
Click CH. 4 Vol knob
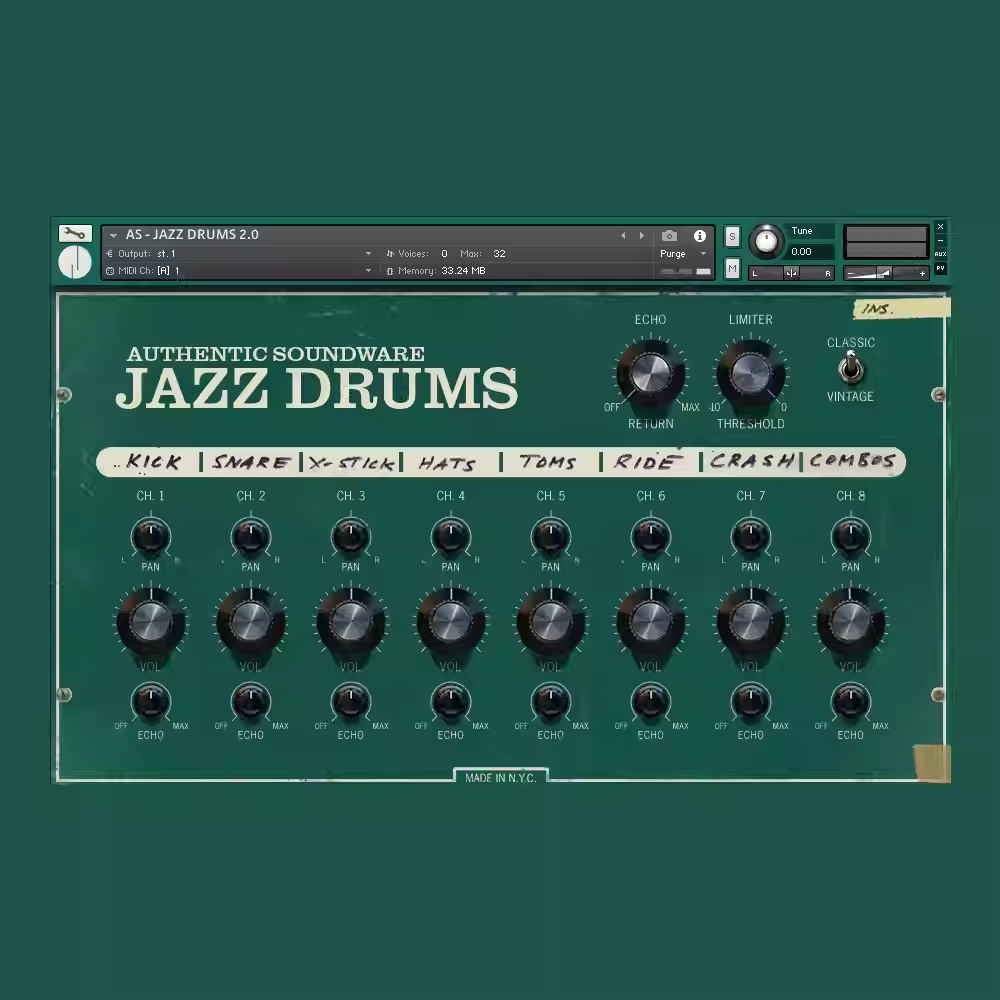[x=451, y=622]
